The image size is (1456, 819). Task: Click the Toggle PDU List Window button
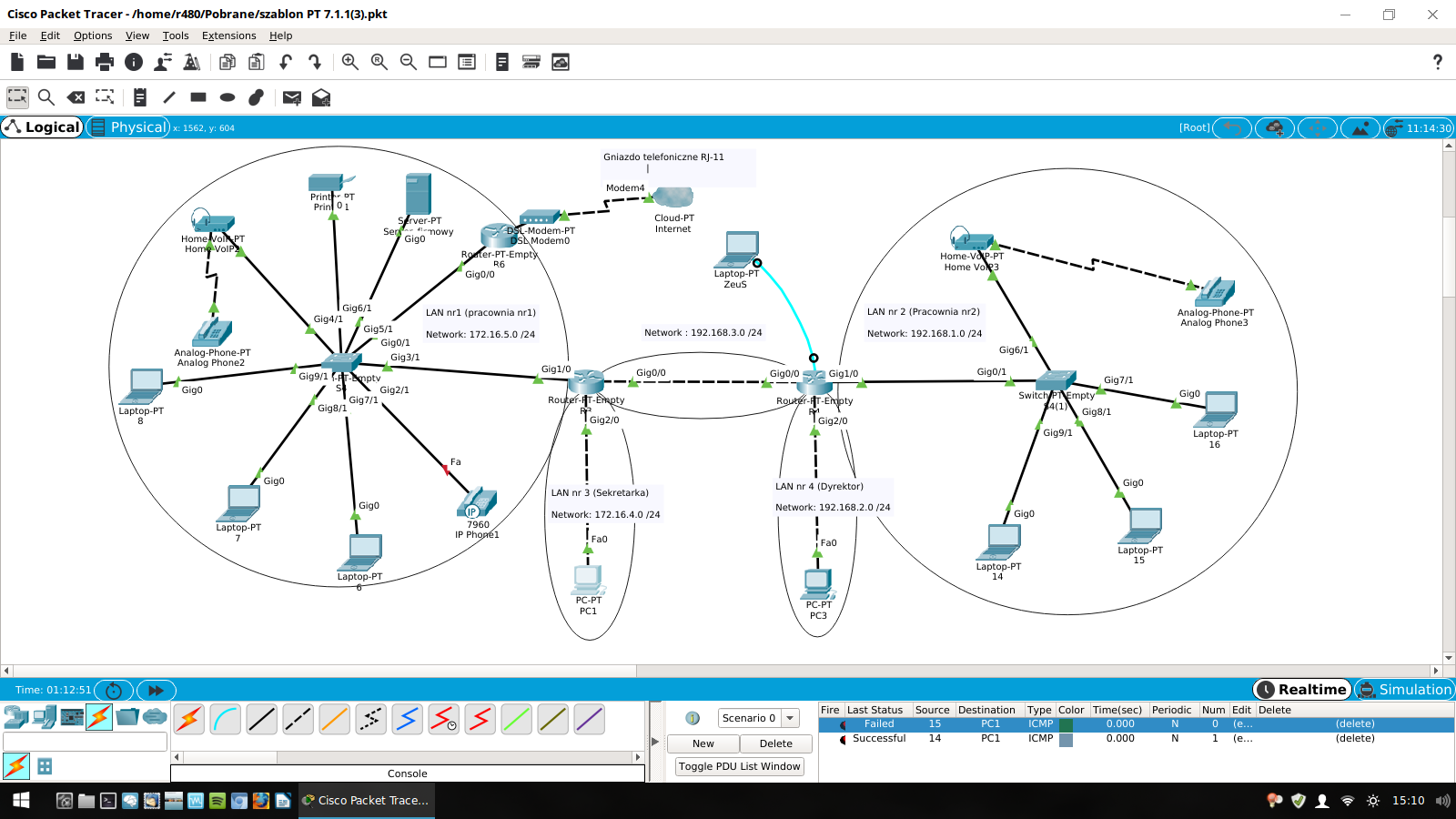tap(739, 766)
